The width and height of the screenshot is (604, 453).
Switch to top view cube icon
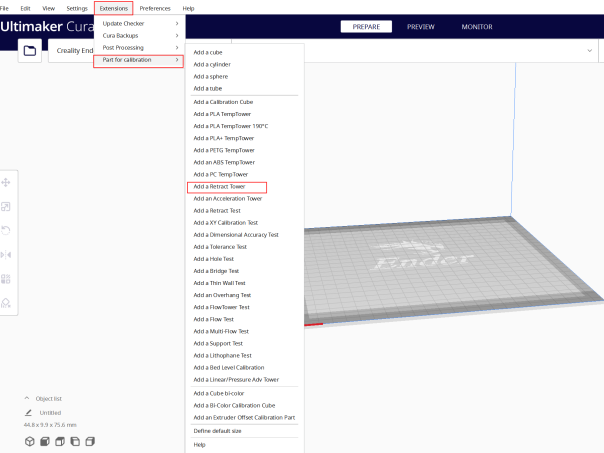click(x=60, y=441)
